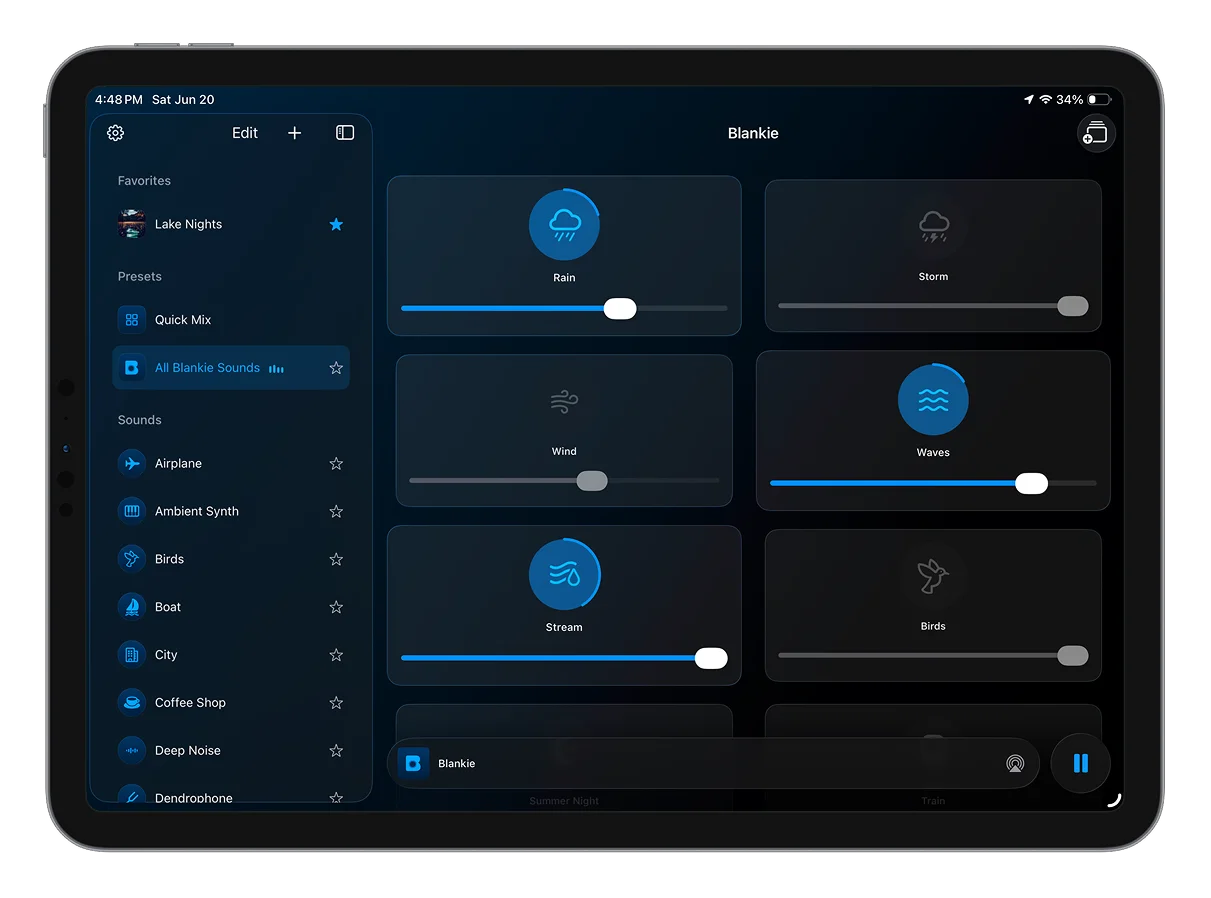Viewport: 1211px width, 898px height.
Task: Click the Airplane icon in sidebar
Action: click(x=131, y=463)
